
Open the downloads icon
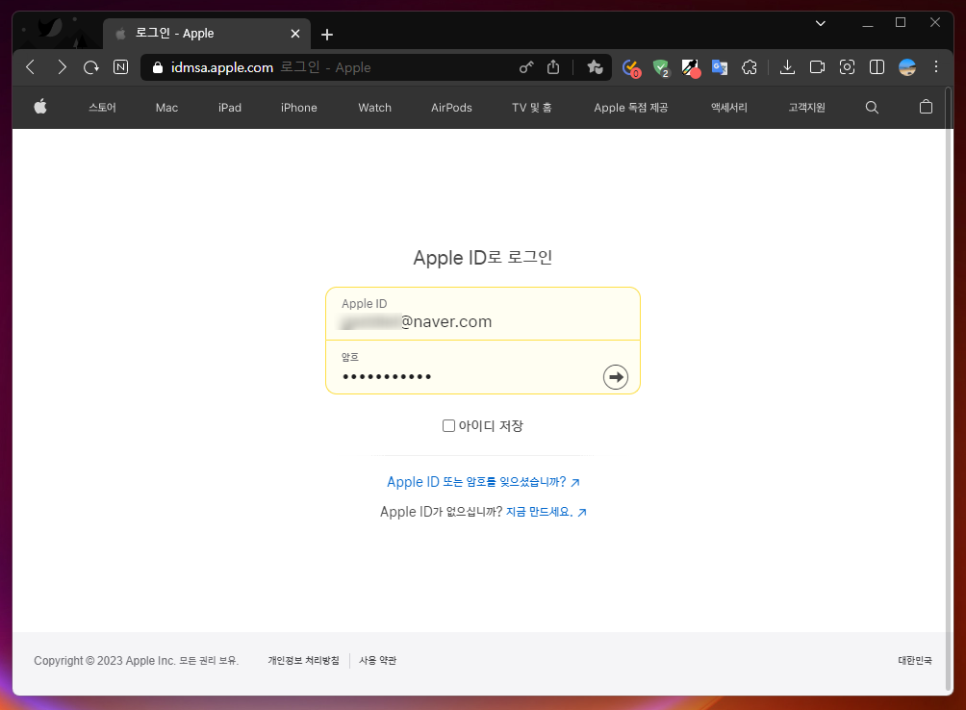(787, 67)
